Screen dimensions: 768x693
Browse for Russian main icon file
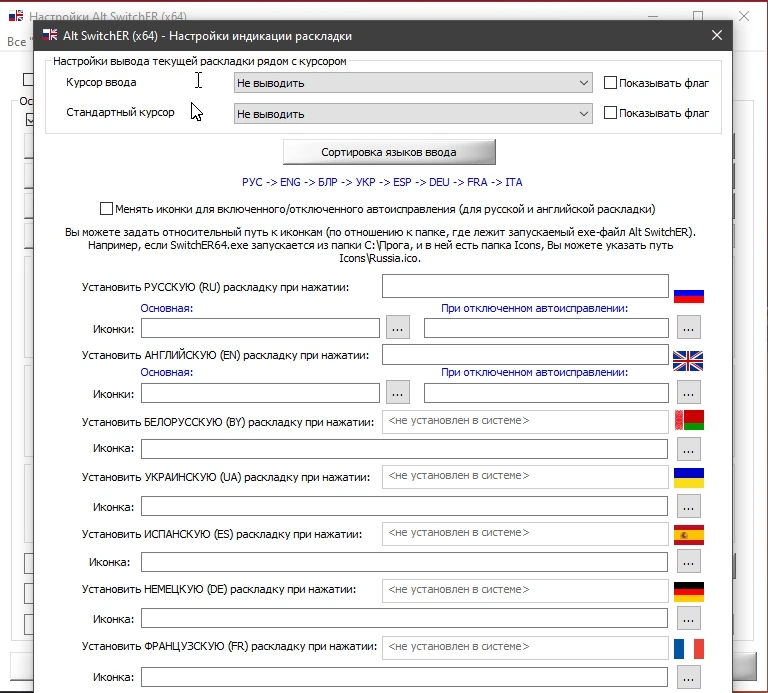[x=398, y=328]
